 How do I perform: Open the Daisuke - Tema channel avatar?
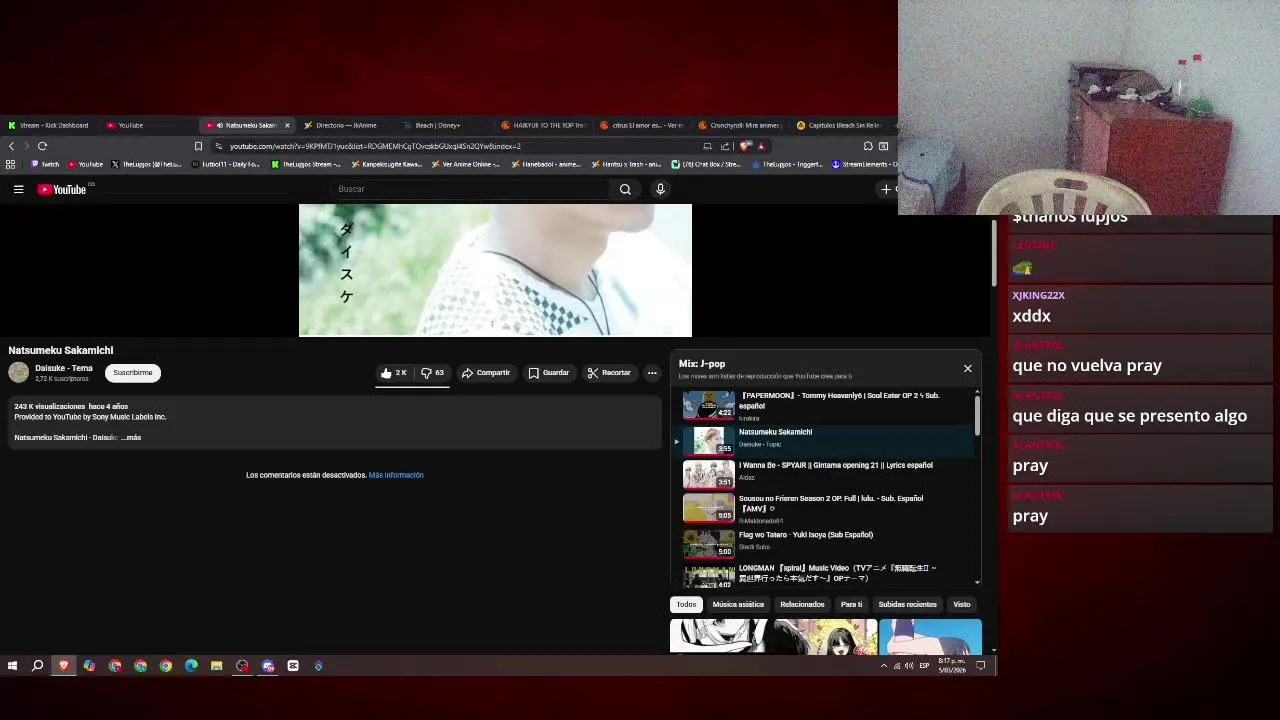click(19, 373)
